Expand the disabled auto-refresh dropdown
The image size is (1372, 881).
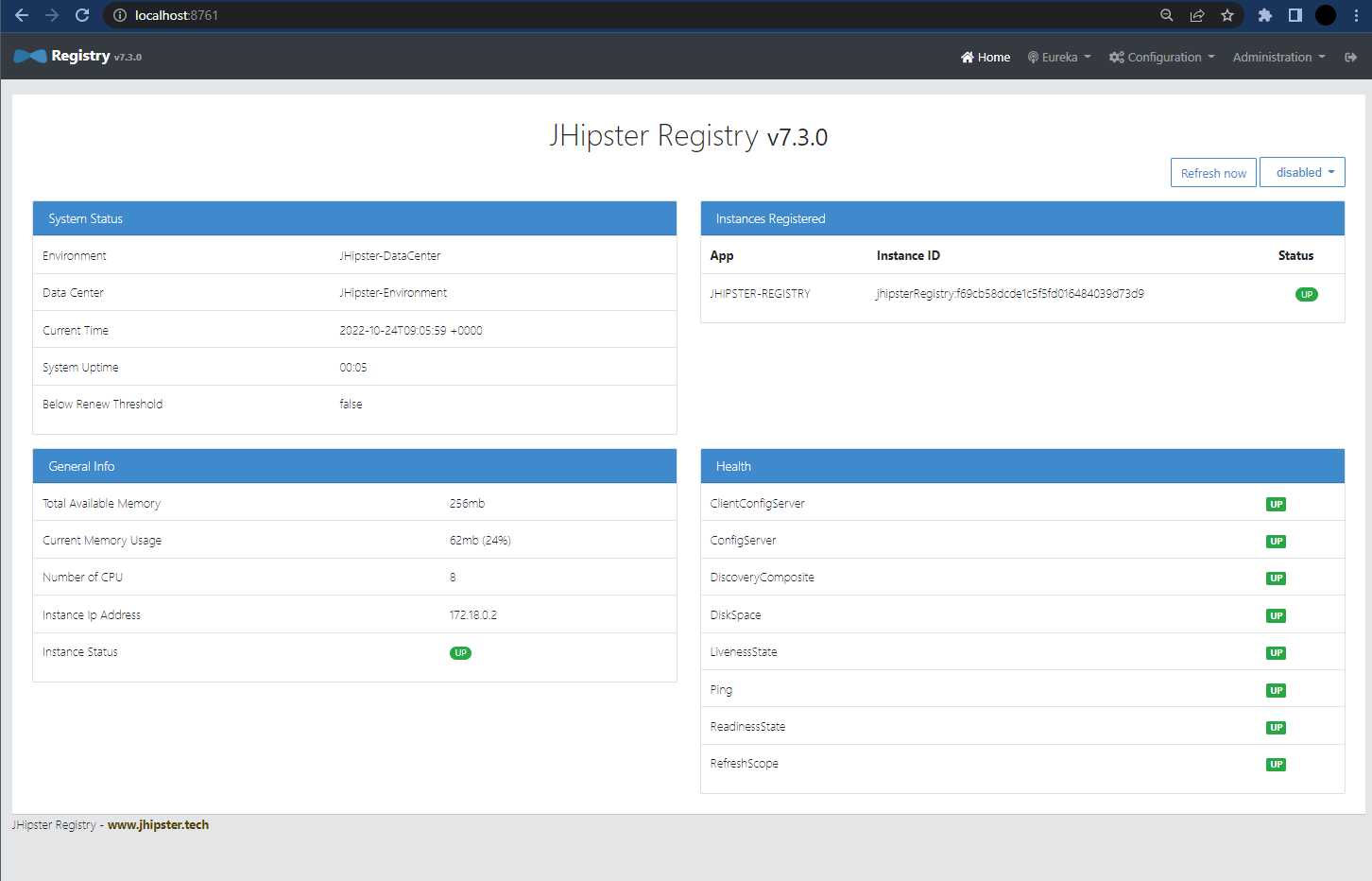tap(1302, 172)
